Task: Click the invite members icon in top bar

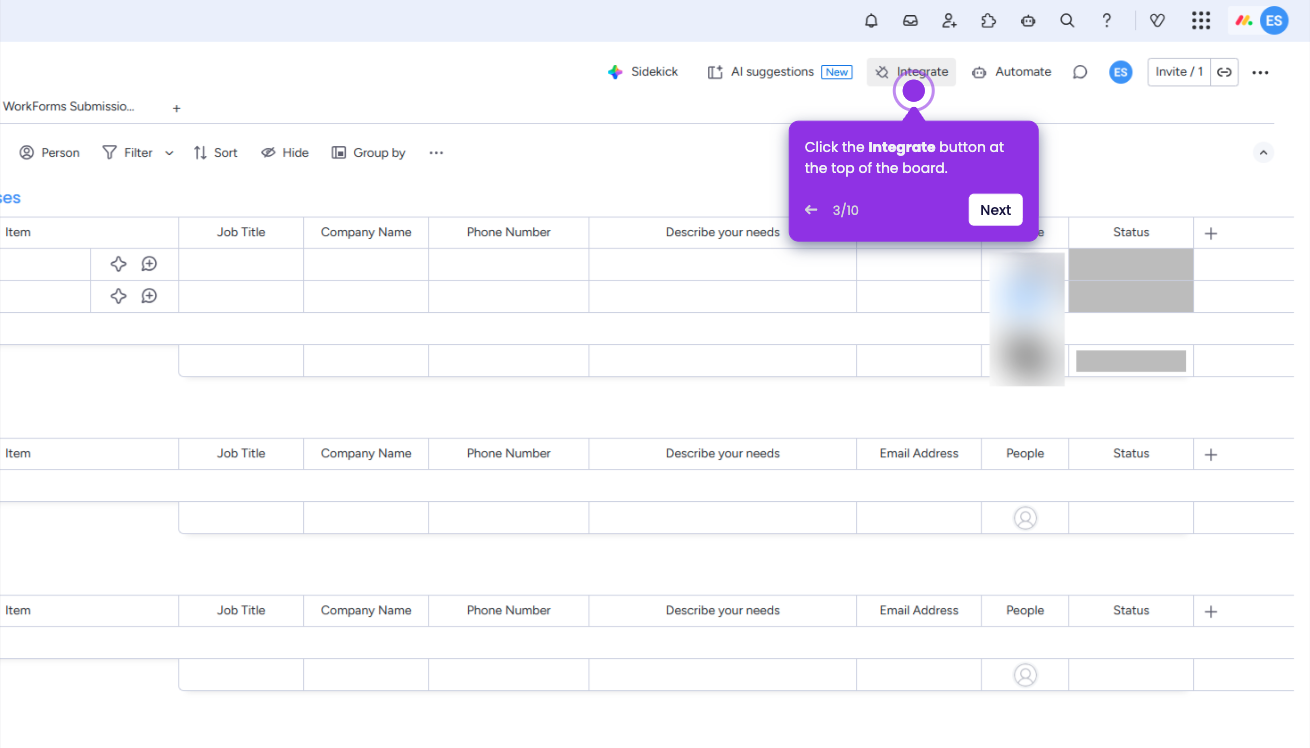Action: pyautogui.click(x=949, y=20)
